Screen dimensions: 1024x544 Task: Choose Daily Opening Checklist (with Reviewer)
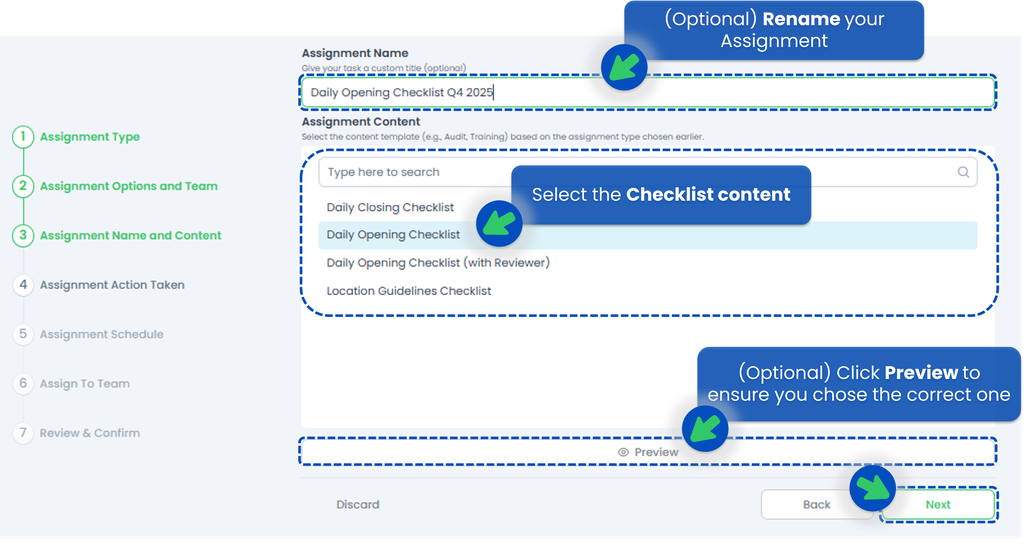coord(438,263)
